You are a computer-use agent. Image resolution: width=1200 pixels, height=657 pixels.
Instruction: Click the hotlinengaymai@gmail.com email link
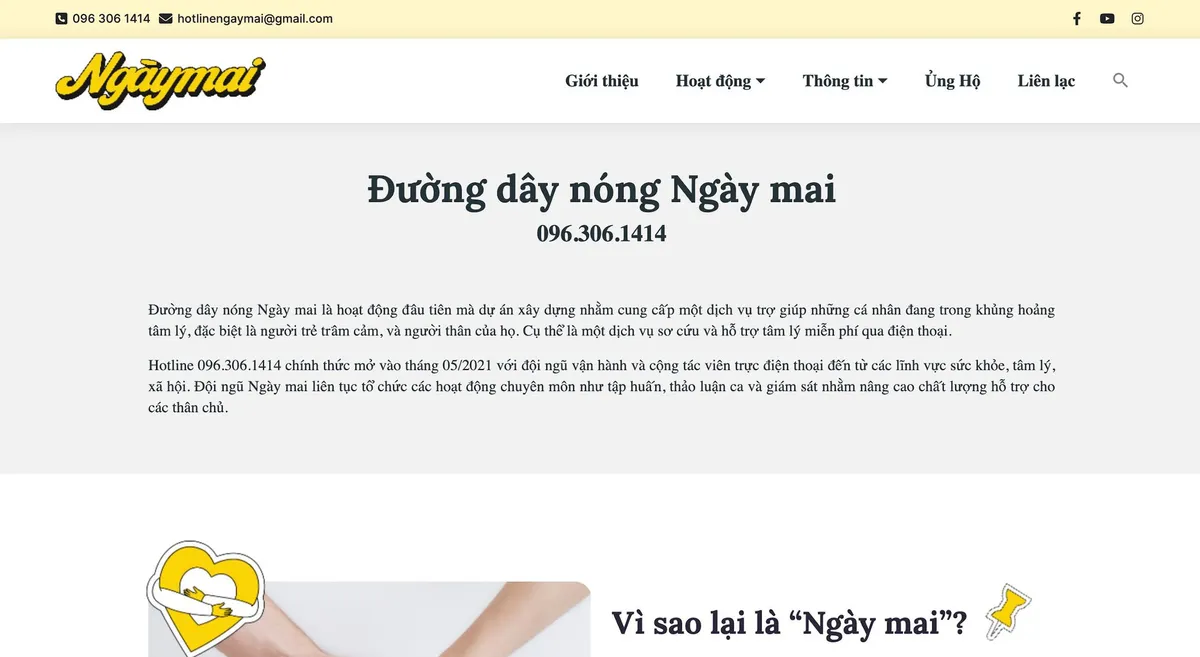tap(254, 18)
